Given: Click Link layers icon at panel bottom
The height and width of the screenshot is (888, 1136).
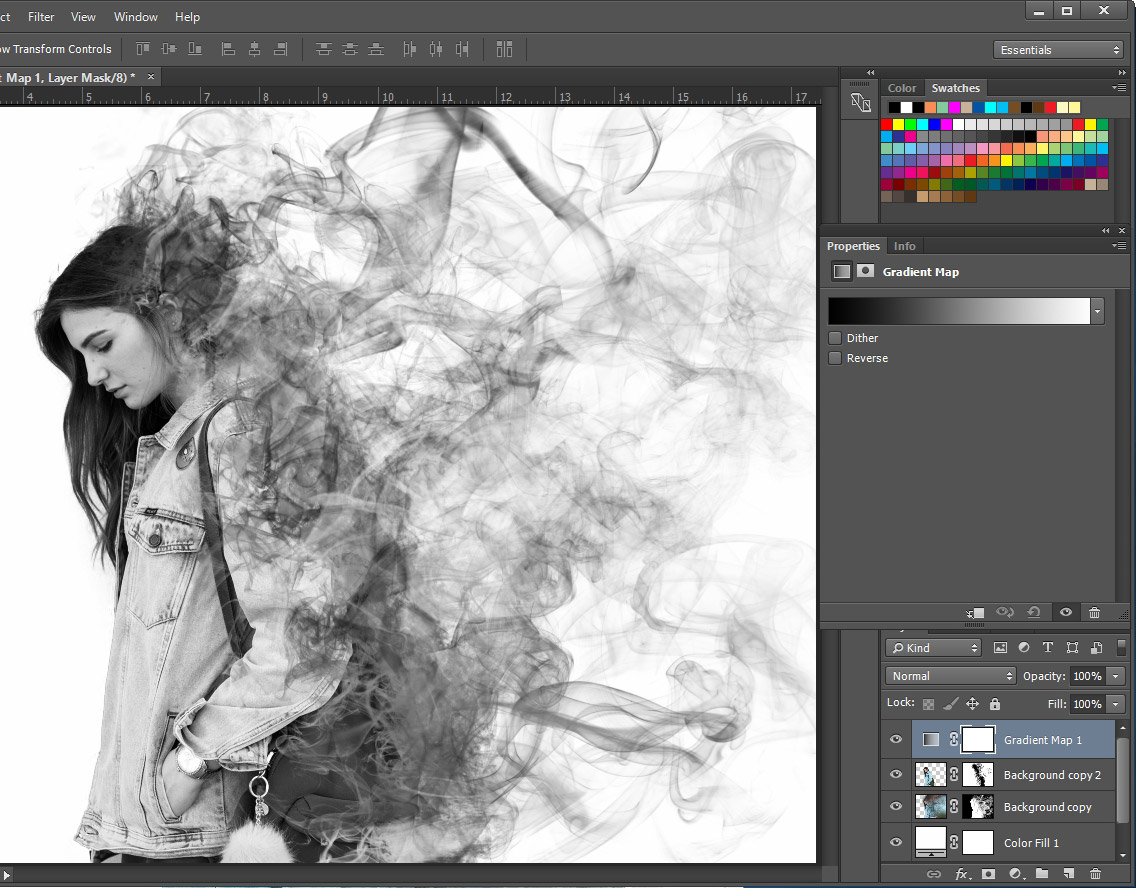Looking at the screenshot, I should pyautogui.click(x=934, y=874).
